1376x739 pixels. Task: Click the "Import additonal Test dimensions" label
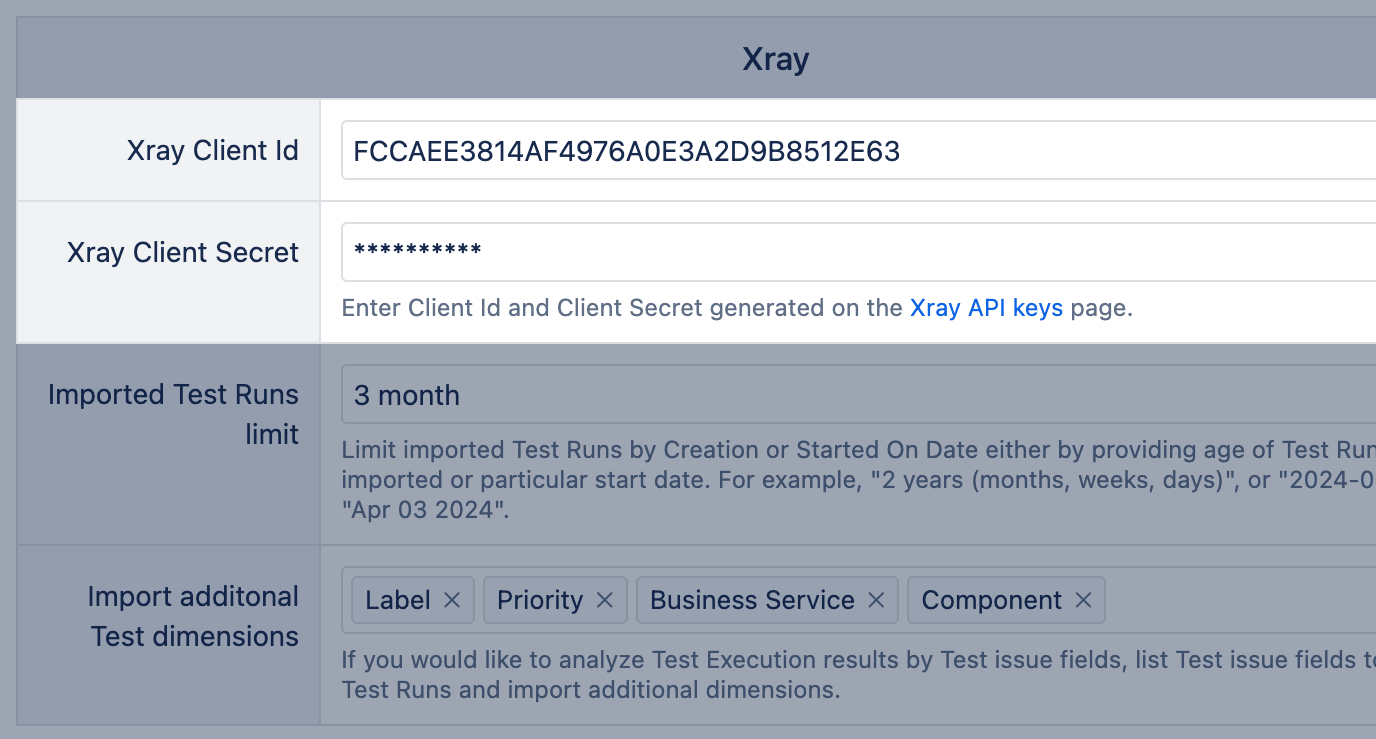[193, 616]
